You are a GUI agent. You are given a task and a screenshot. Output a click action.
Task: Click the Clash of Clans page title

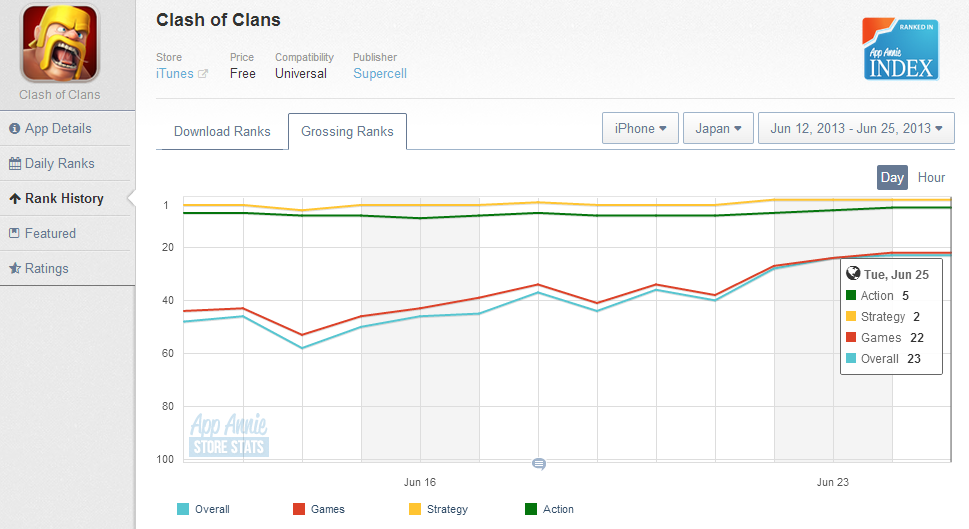coord(218,20)
